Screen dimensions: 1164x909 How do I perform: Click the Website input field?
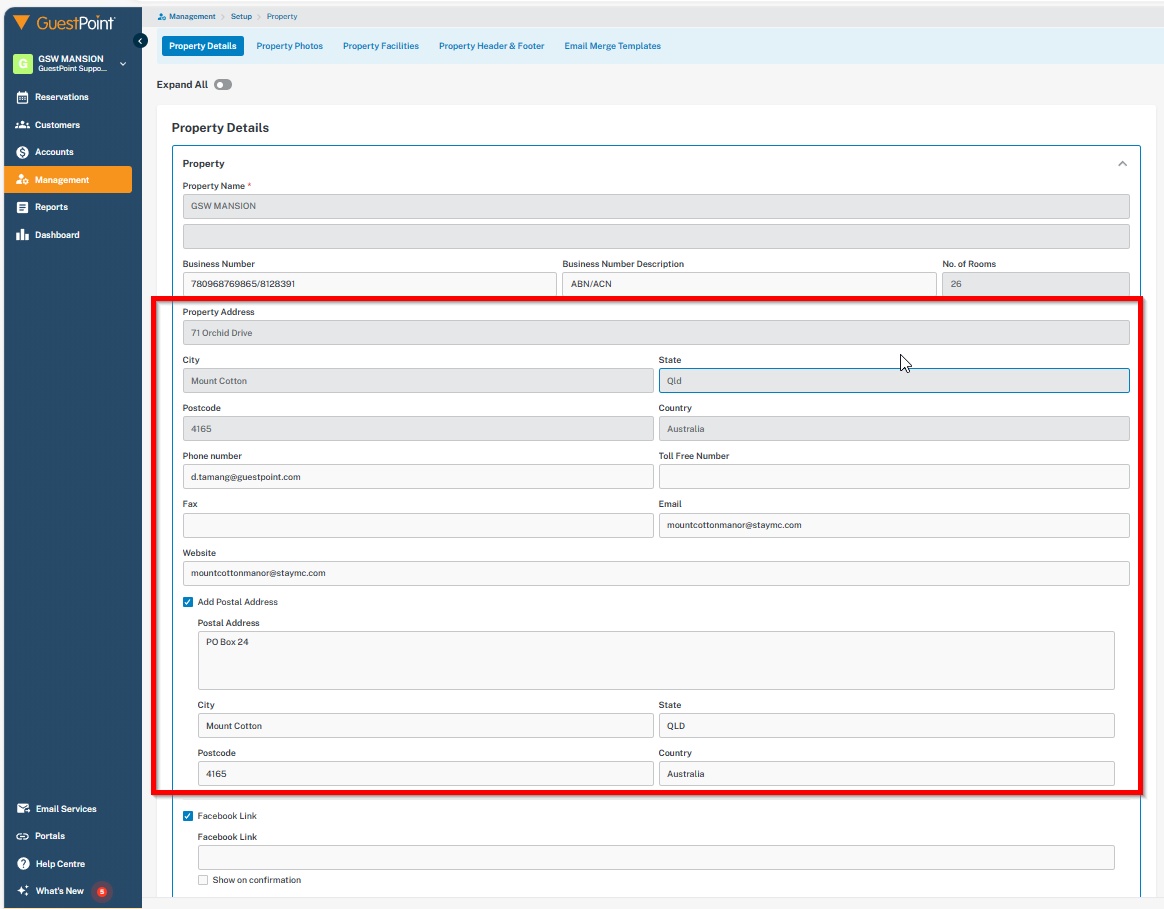pyautogui.click(x=656, y=573)
